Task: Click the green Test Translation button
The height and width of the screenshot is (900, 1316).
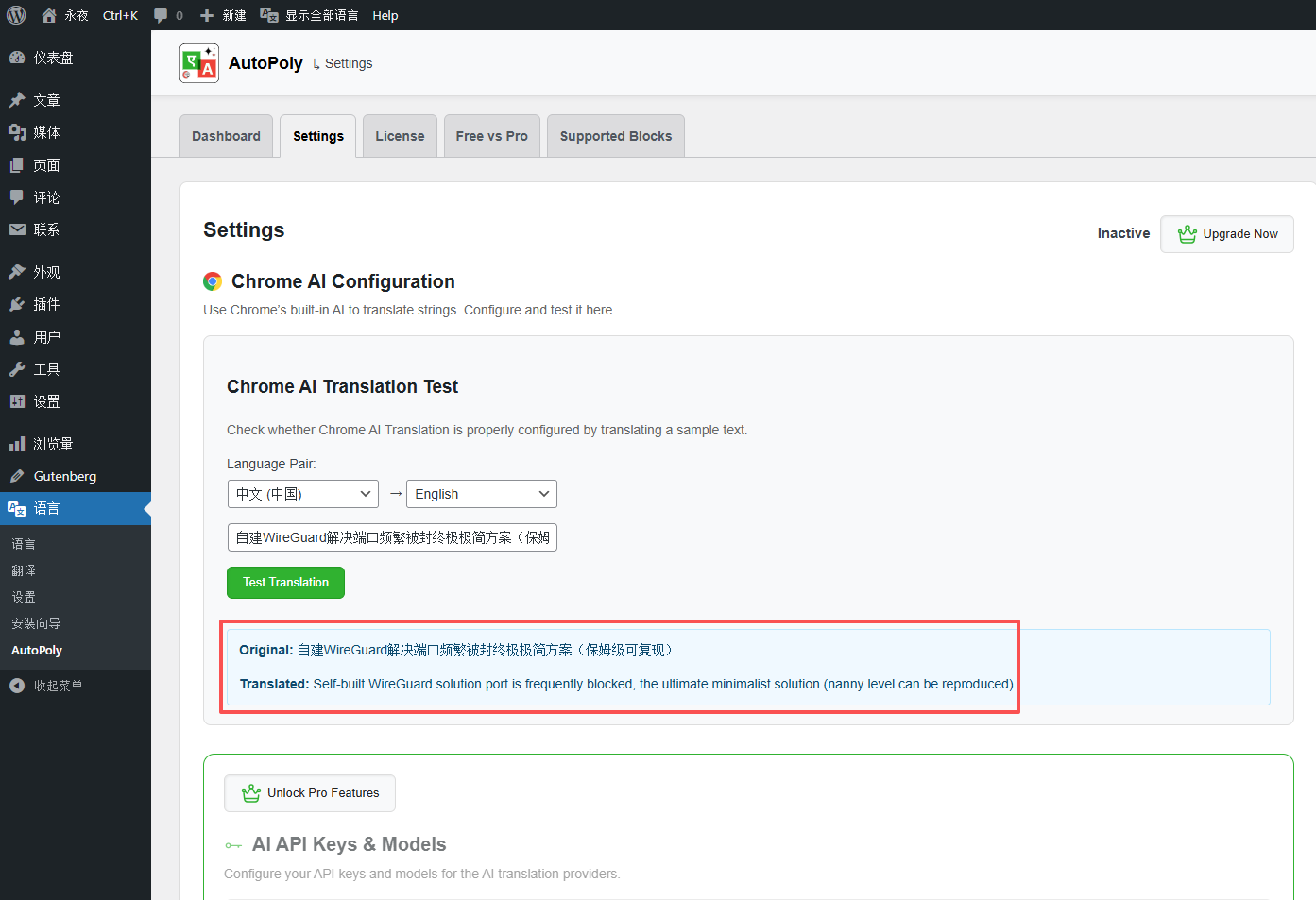Action: coord(285,583)
